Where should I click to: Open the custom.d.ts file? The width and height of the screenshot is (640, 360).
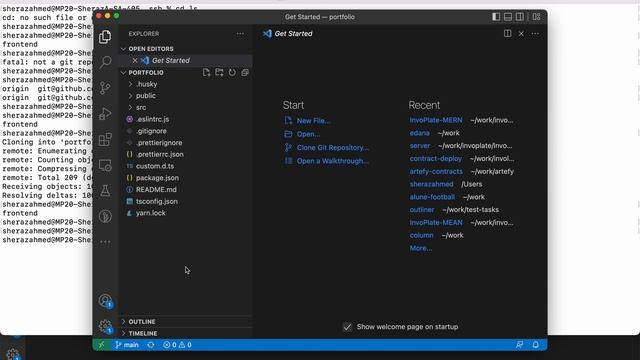[186, 166]
